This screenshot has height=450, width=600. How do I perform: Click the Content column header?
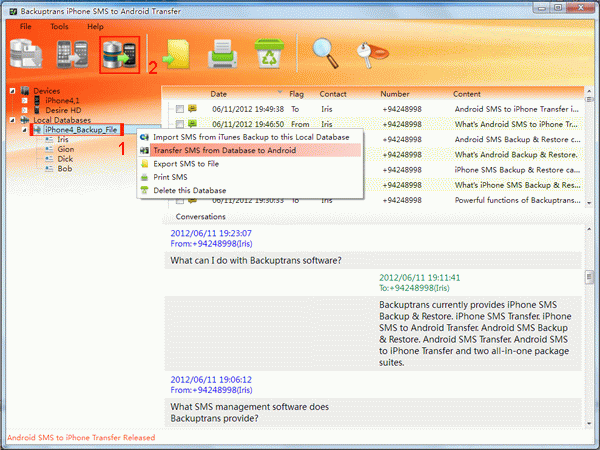pos(466,94)
